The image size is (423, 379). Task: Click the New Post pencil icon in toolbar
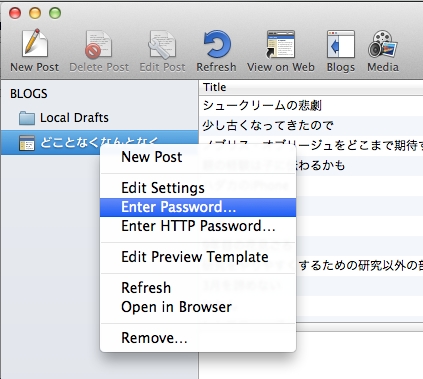(x=35, y=43)
